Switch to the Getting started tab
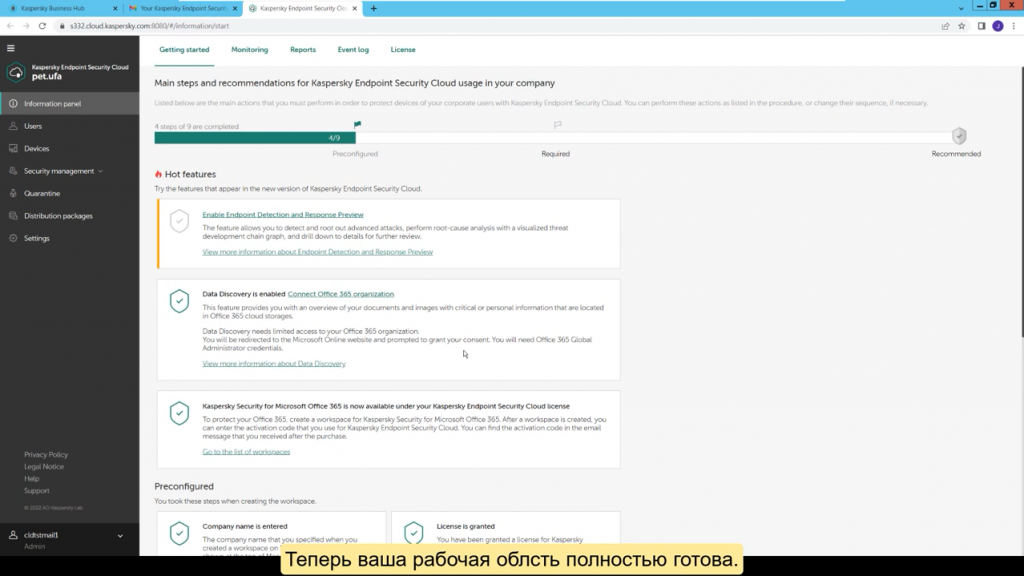The image size is (1024, 576). pyautogui.click(x=184, y=50)
